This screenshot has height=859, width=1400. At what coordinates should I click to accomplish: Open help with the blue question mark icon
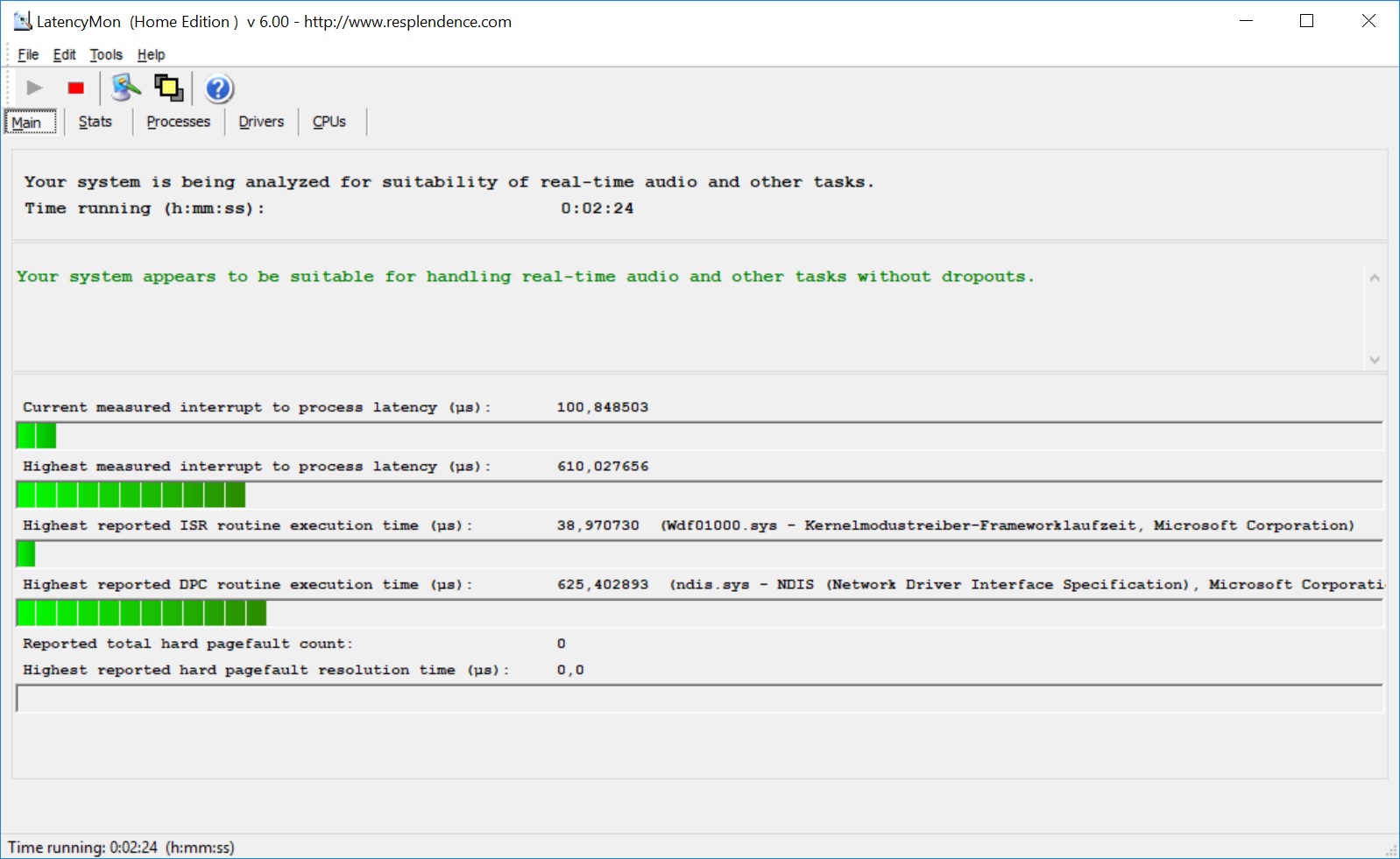pyautogui.click(x=218, y=88)
